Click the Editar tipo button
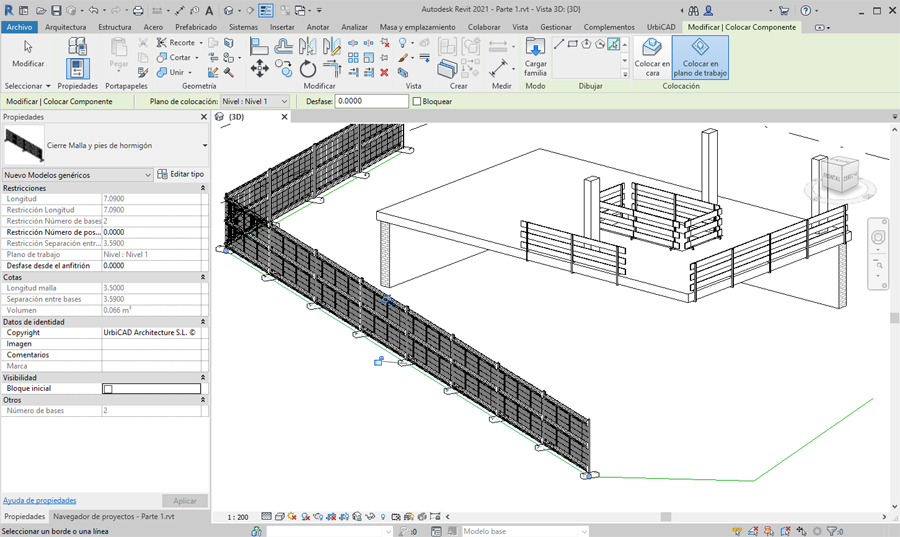 (x=181, y=174)
